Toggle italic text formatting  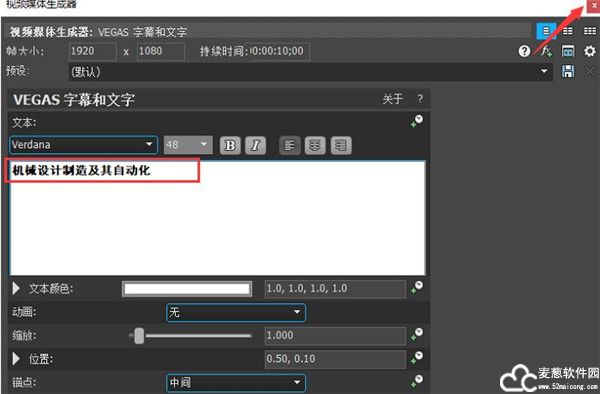[x=255, y=145]
